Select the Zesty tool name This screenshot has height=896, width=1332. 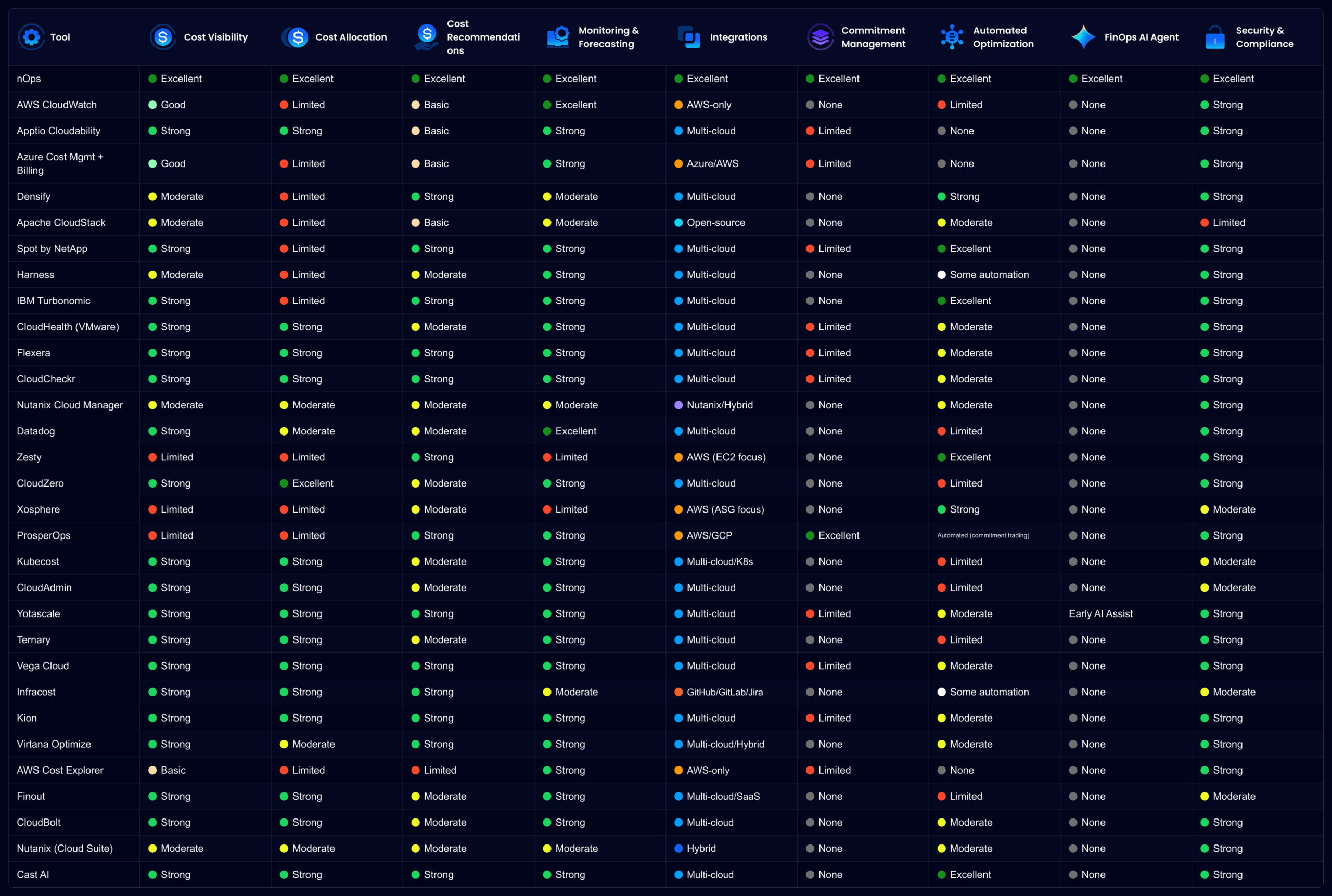(29, 458)
